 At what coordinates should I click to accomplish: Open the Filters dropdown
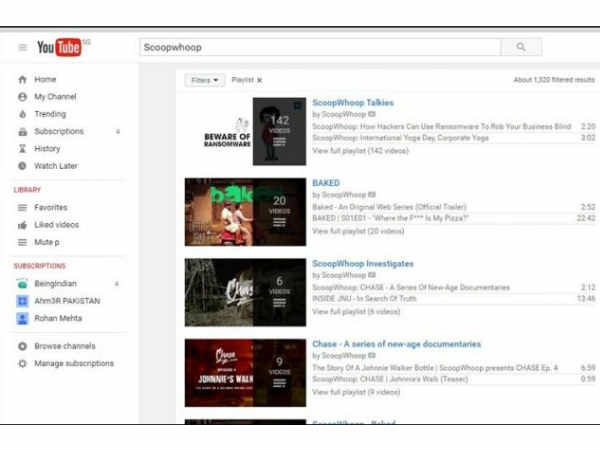pyautogui.click(x=205, y=80)
